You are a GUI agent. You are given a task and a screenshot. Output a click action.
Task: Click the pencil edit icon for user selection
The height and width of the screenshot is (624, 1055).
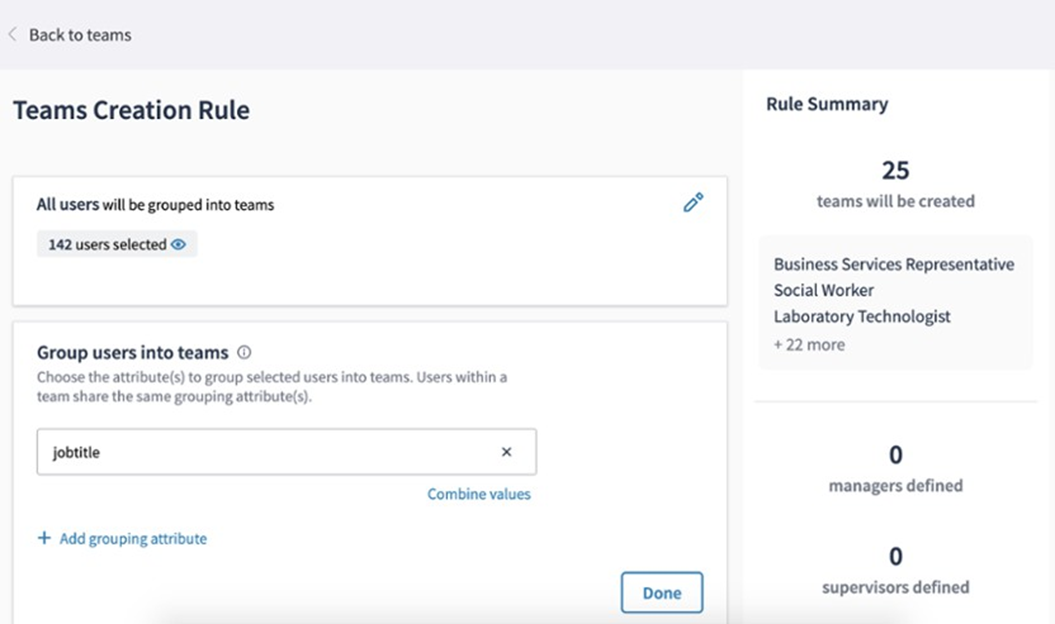coord(693,203)
